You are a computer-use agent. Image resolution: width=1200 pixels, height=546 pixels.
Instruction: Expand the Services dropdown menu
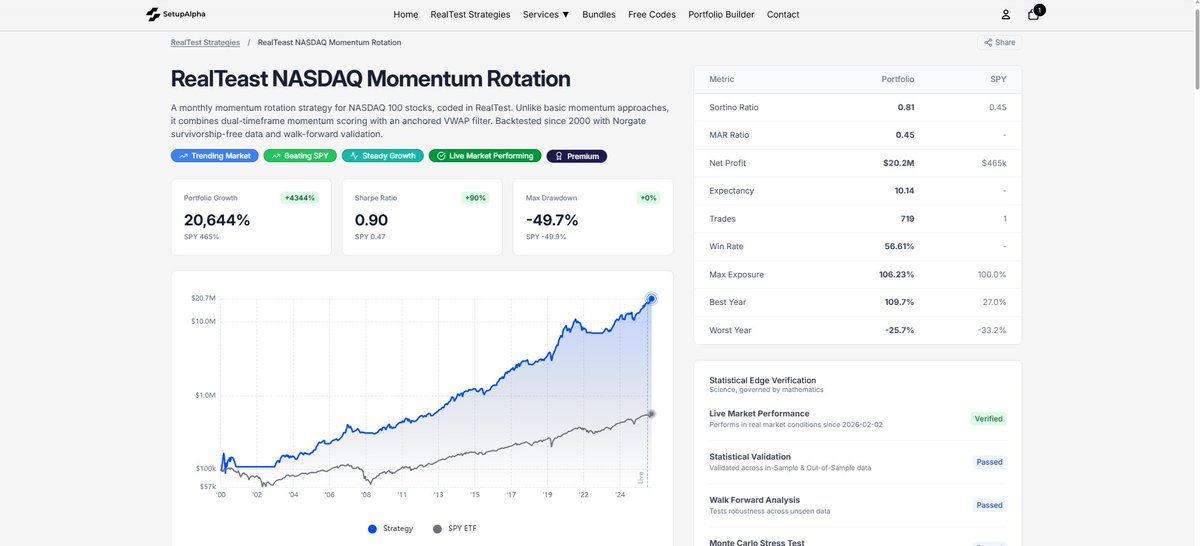[546, 14]
